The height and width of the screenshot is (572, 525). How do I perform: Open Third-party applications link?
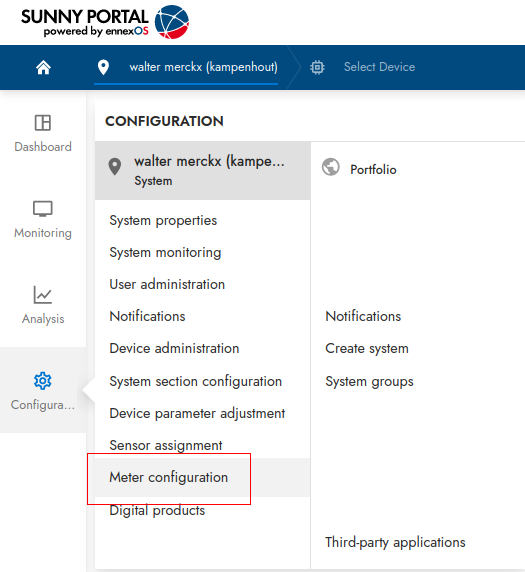[x=395, y=542]
